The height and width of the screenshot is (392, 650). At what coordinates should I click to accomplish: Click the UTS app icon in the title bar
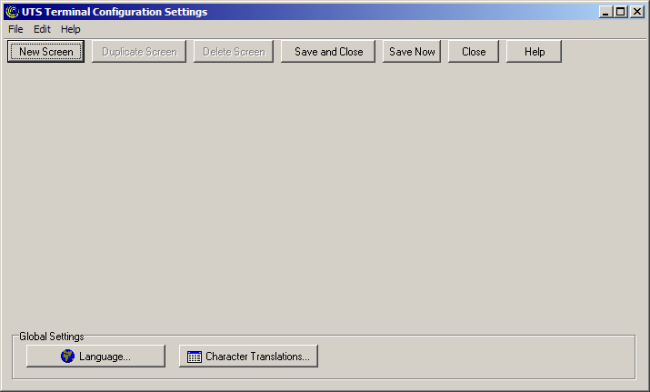(x=12, y=12)
